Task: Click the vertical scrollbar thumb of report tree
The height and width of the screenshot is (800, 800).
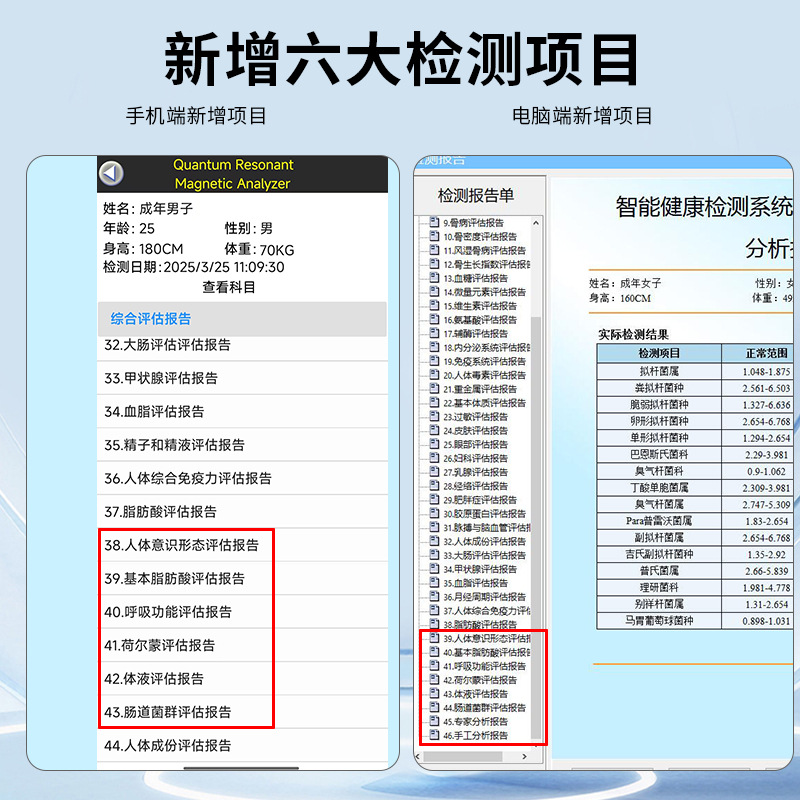Action: (536, 527)
